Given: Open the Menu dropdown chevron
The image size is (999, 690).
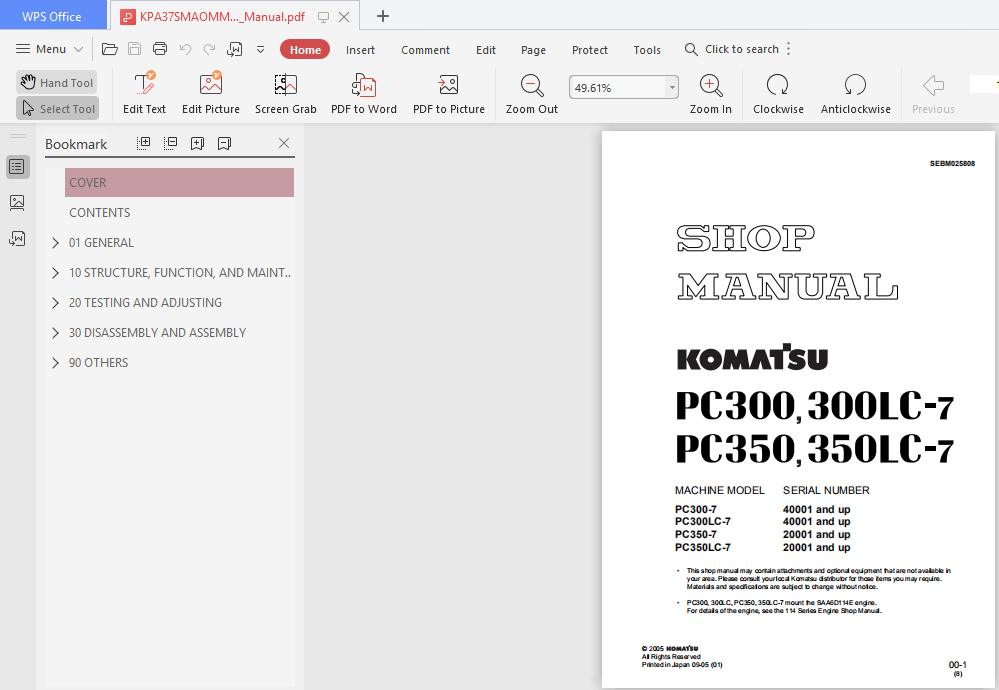Looking at the screenshot, I should point(78,49).
